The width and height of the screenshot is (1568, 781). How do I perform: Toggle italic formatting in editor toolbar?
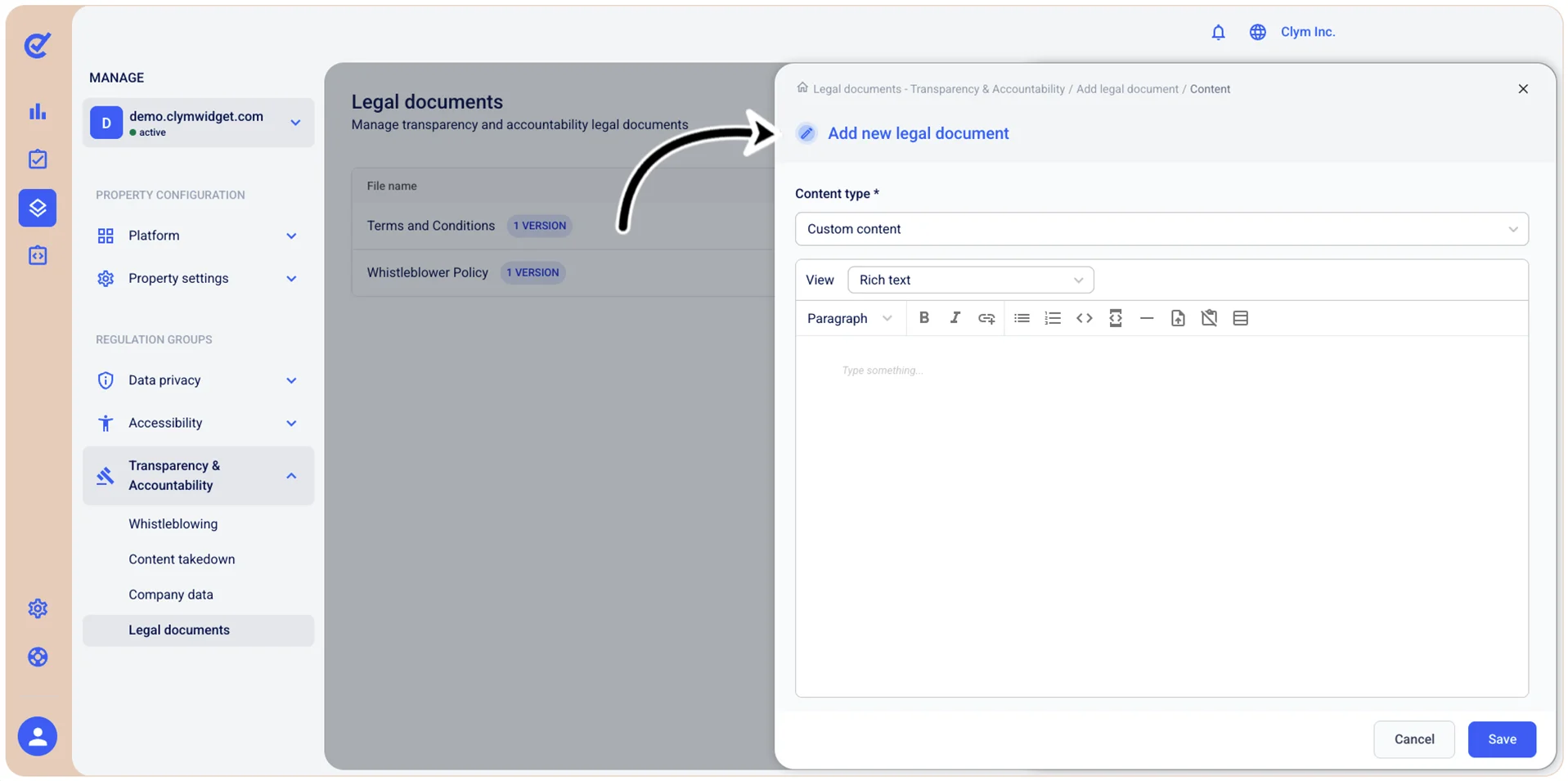[x=955, y=318]
